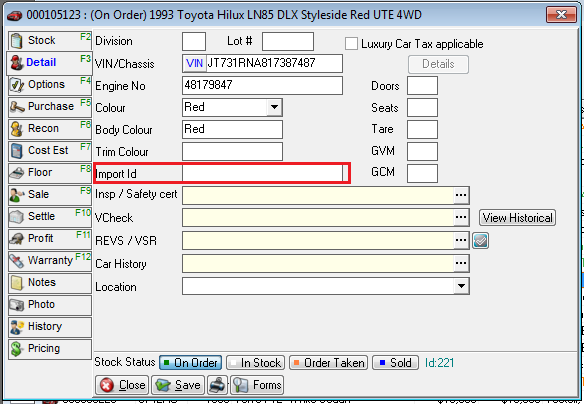Viewport: 584px width, 404px height.
Task: Click the Doors input field
Action: pos(422,86)
